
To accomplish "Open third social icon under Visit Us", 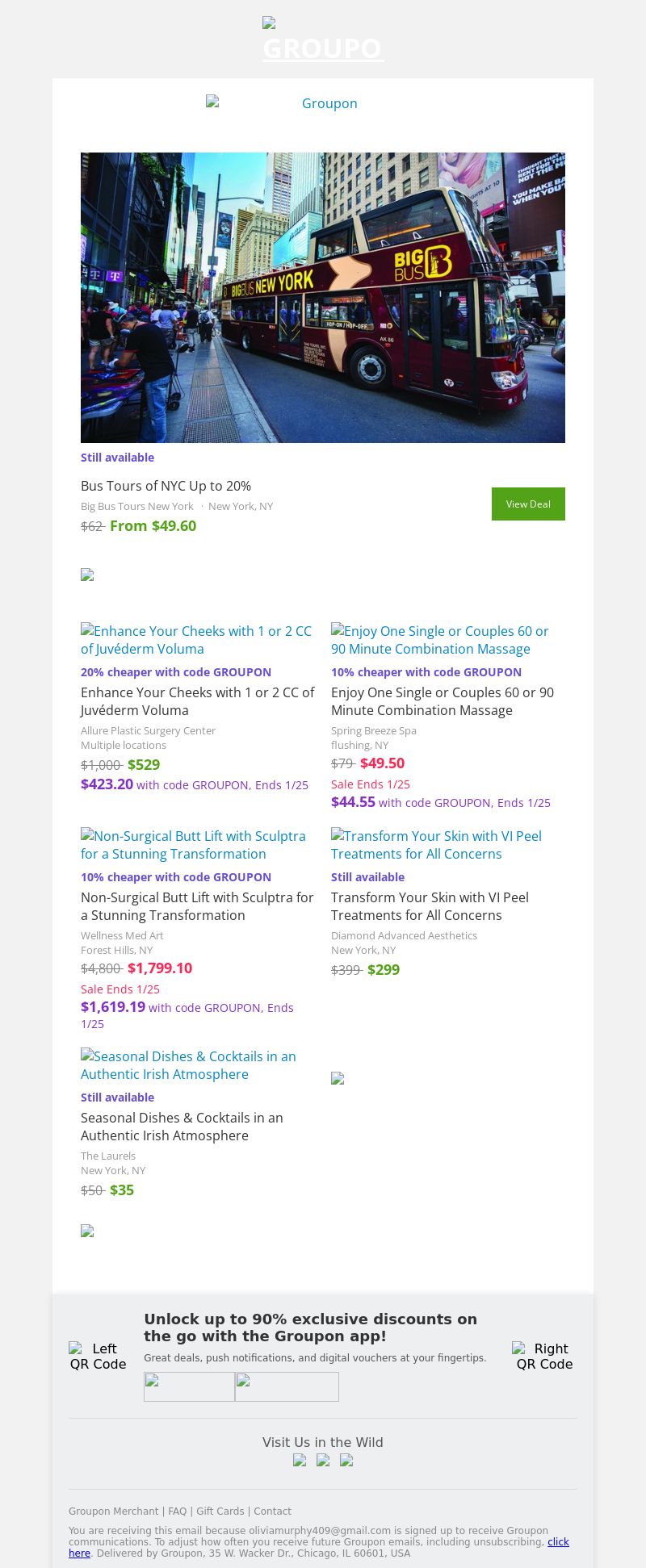I will [x=346, y=1460].
